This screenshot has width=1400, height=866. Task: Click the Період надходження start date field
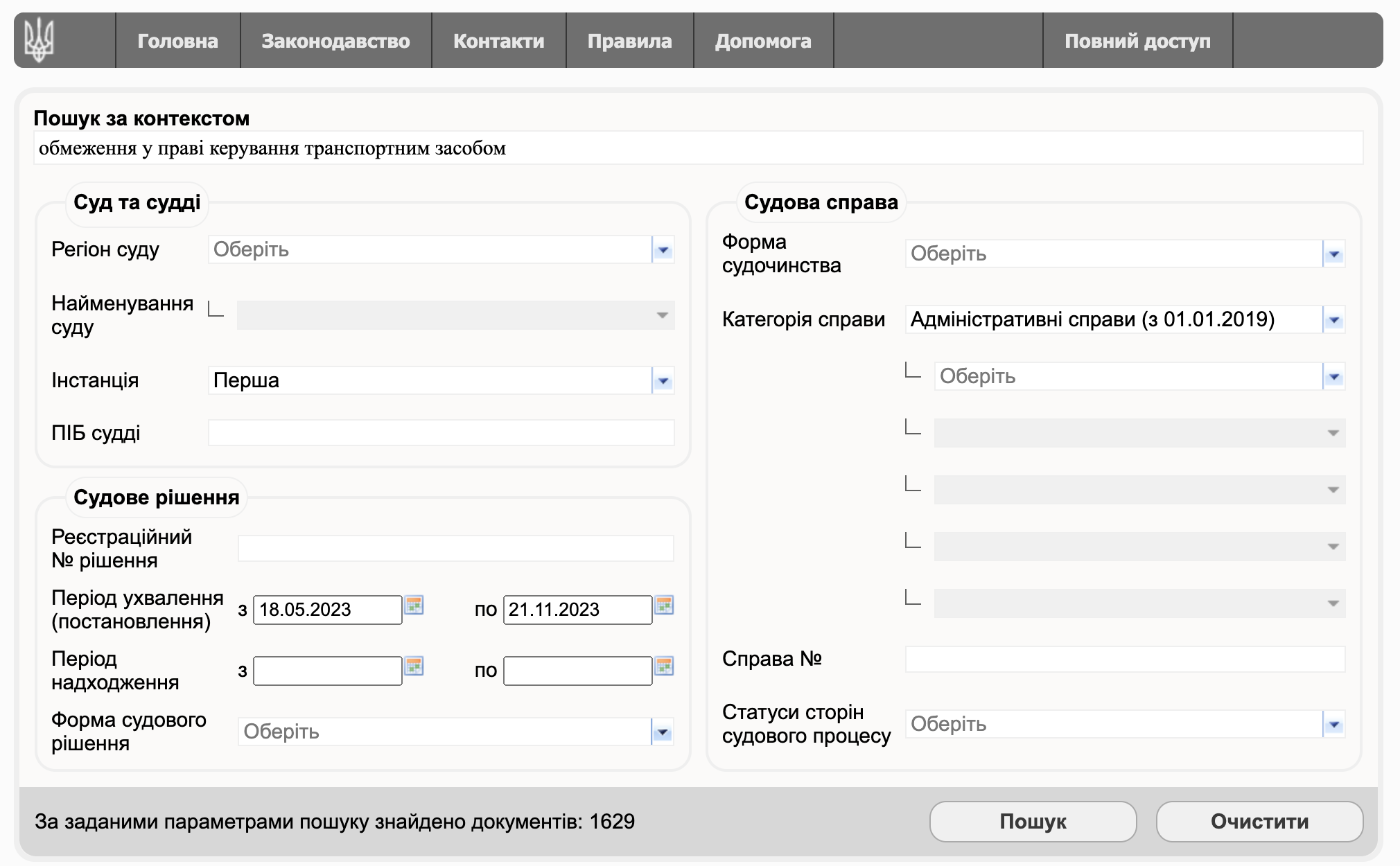[327, 671]
